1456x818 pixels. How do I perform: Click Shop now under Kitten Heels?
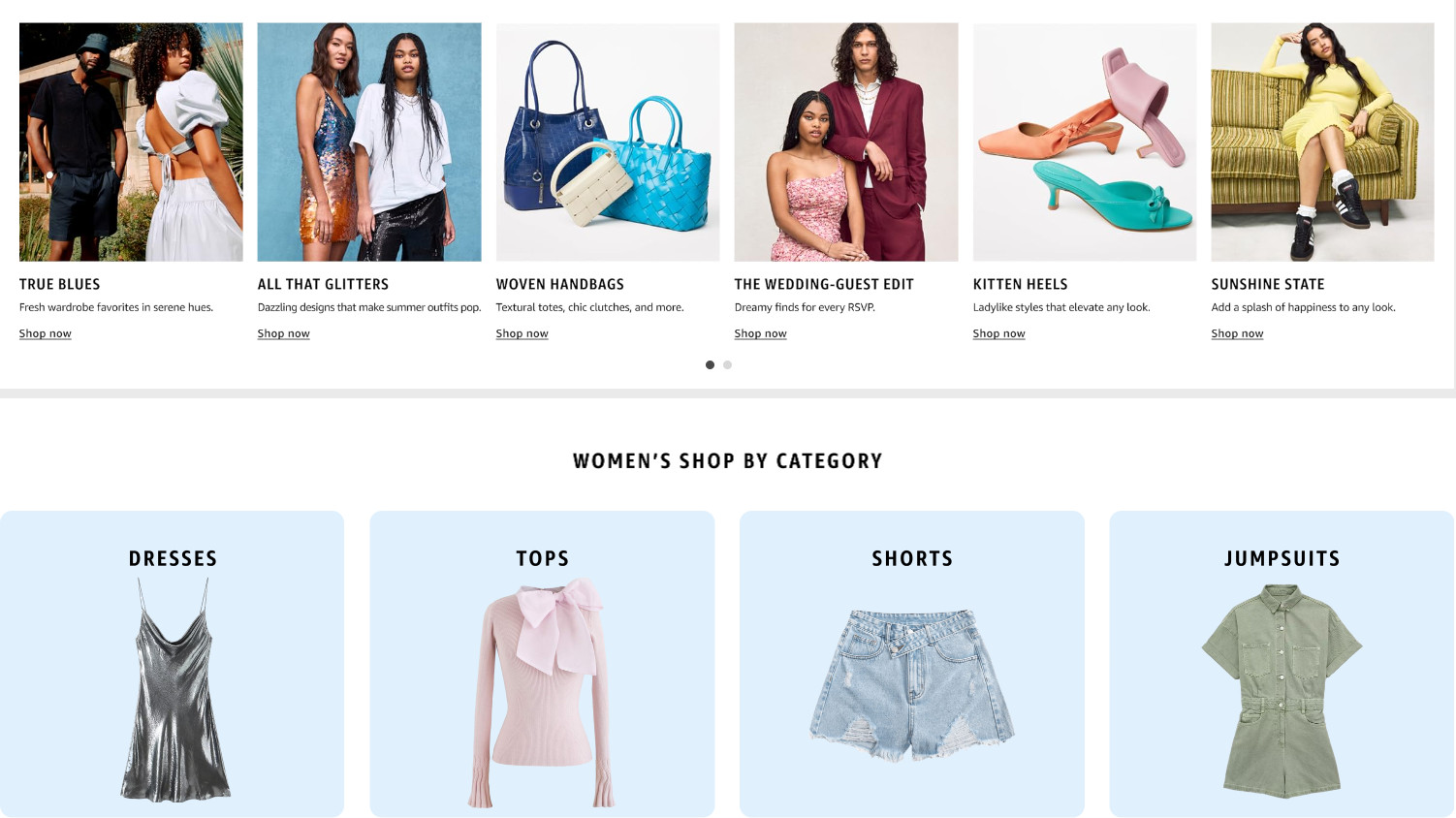click(x=999, y=333)
